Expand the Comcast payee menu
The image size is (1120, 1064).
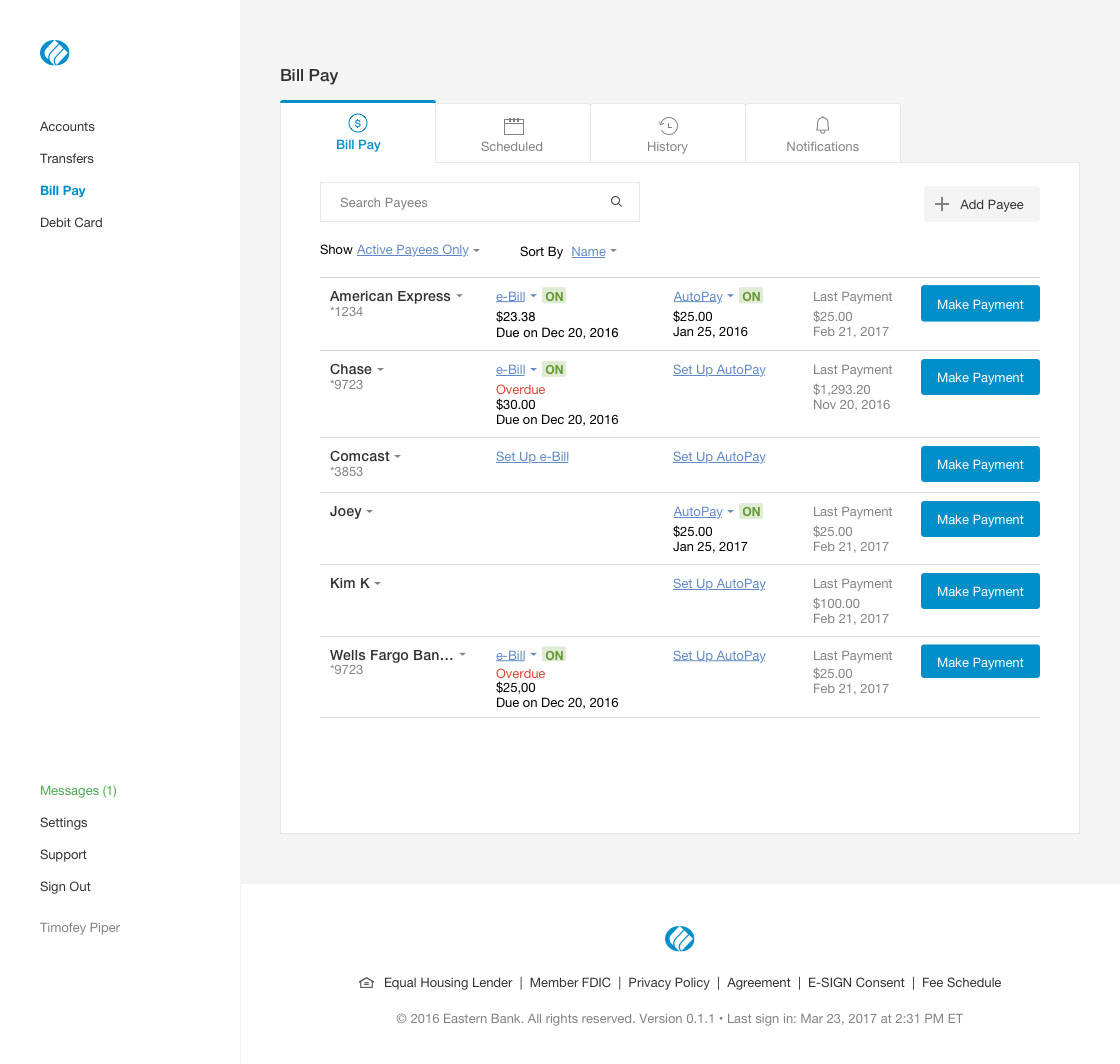point(398,456)
